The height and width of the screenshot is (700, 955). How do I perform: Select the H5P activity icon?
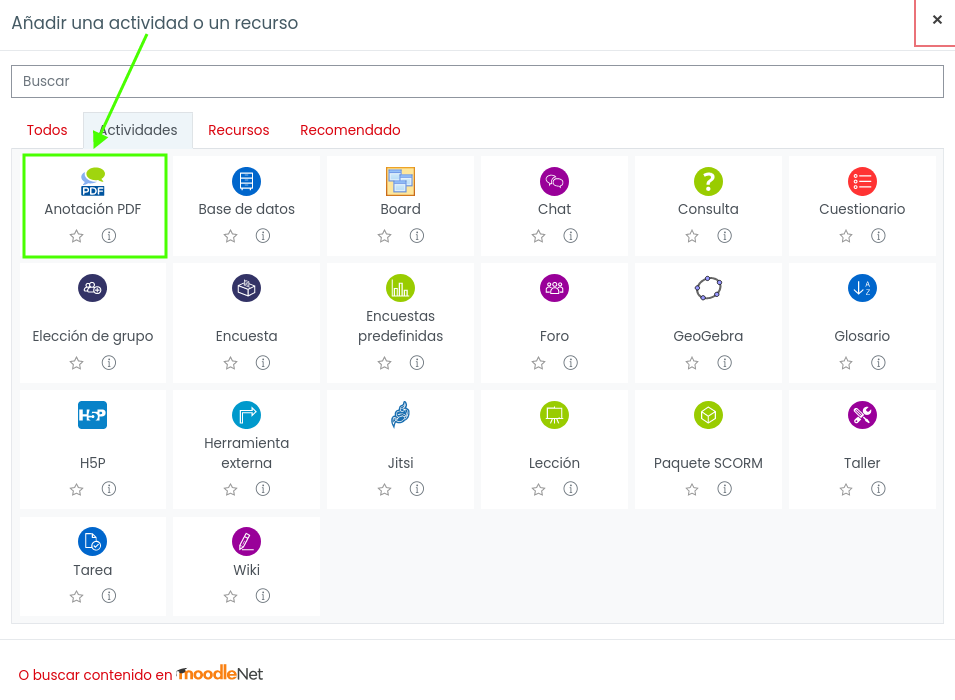tap(93, 415)
